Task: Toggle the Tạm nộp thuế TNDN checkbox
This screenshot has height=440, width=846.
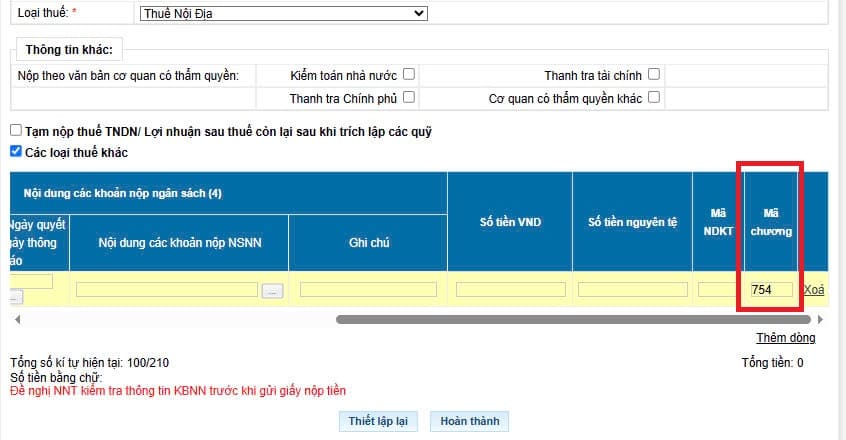Action: pos(16,131)
